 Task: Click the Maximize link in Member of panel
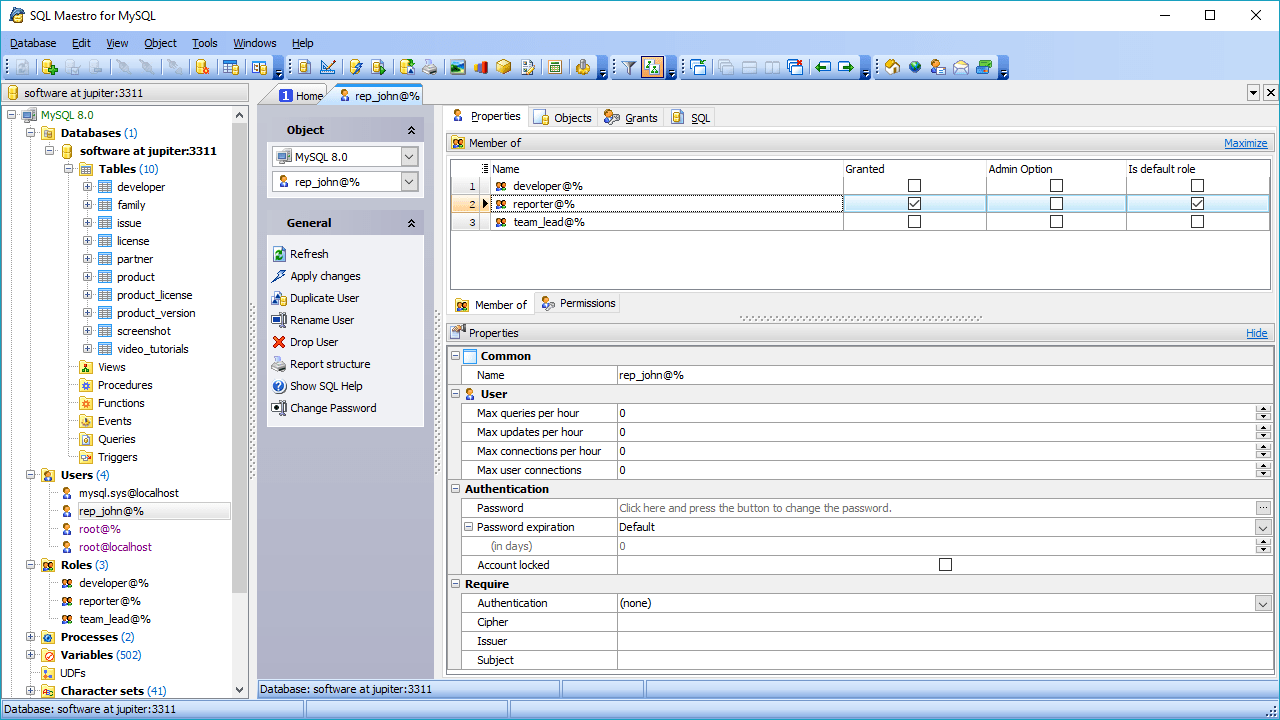tap(1245, 143)
